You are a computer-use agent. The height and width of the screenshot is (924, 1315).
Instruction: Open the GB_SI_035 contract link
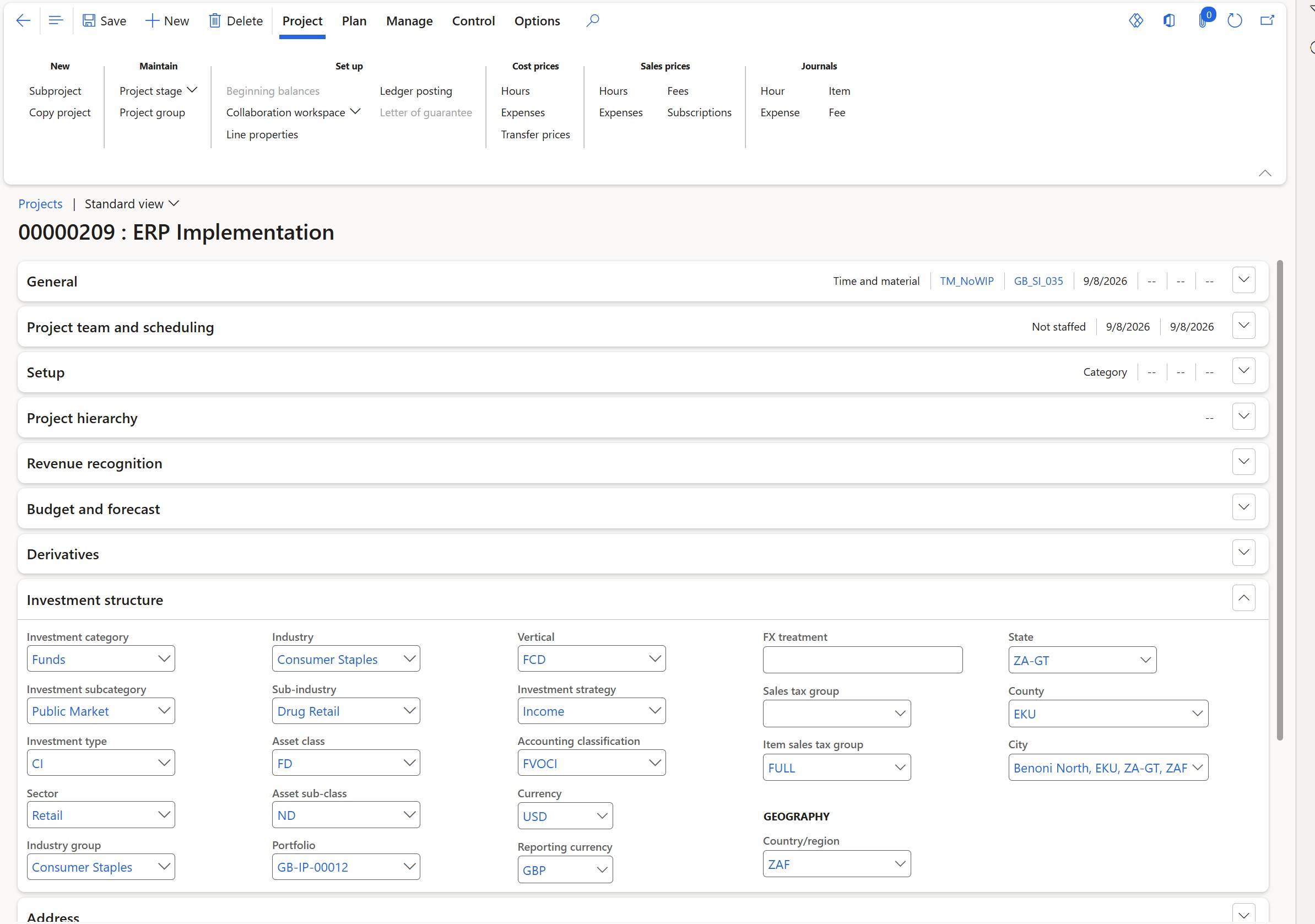1038,280
